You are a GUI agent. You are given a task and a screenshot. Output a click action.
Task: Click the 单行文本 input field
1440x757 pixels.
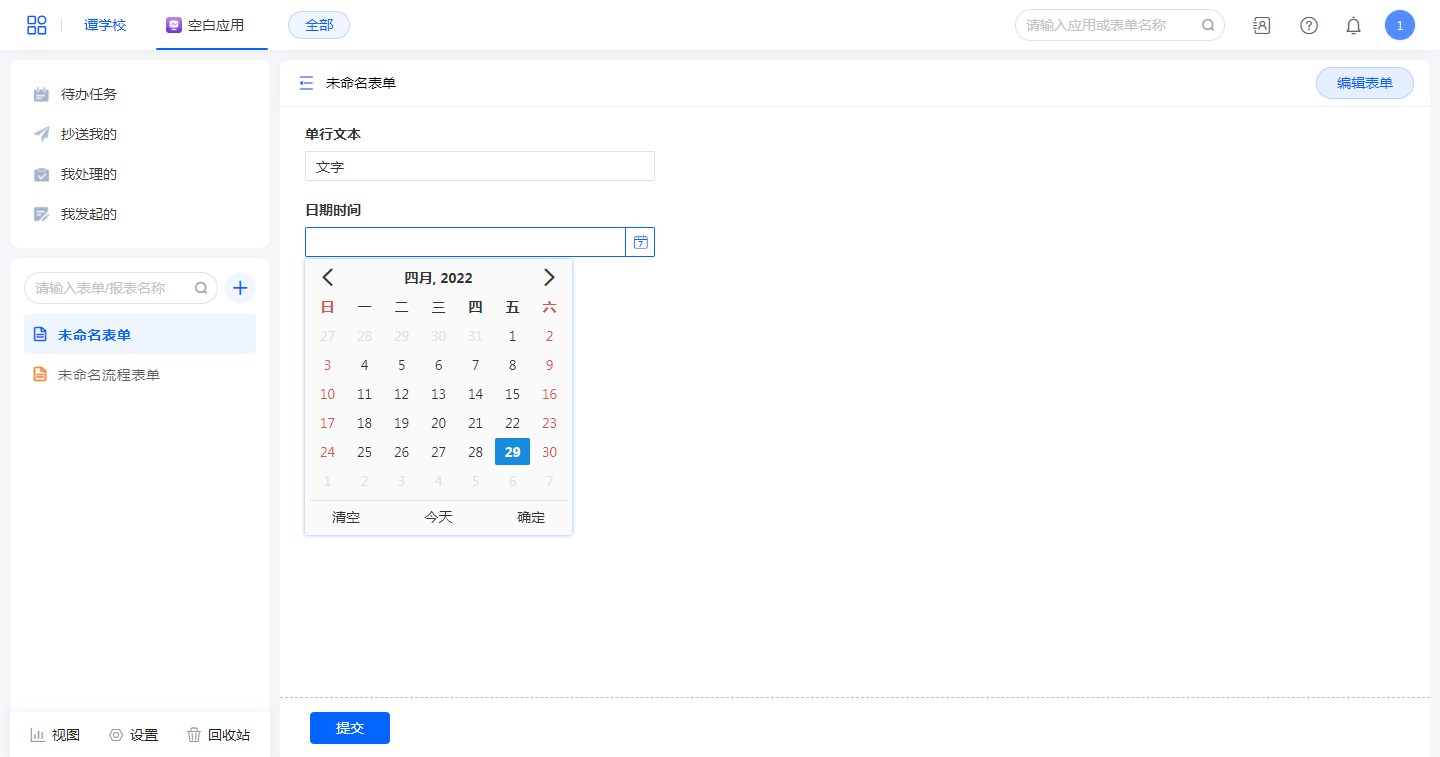479,166
